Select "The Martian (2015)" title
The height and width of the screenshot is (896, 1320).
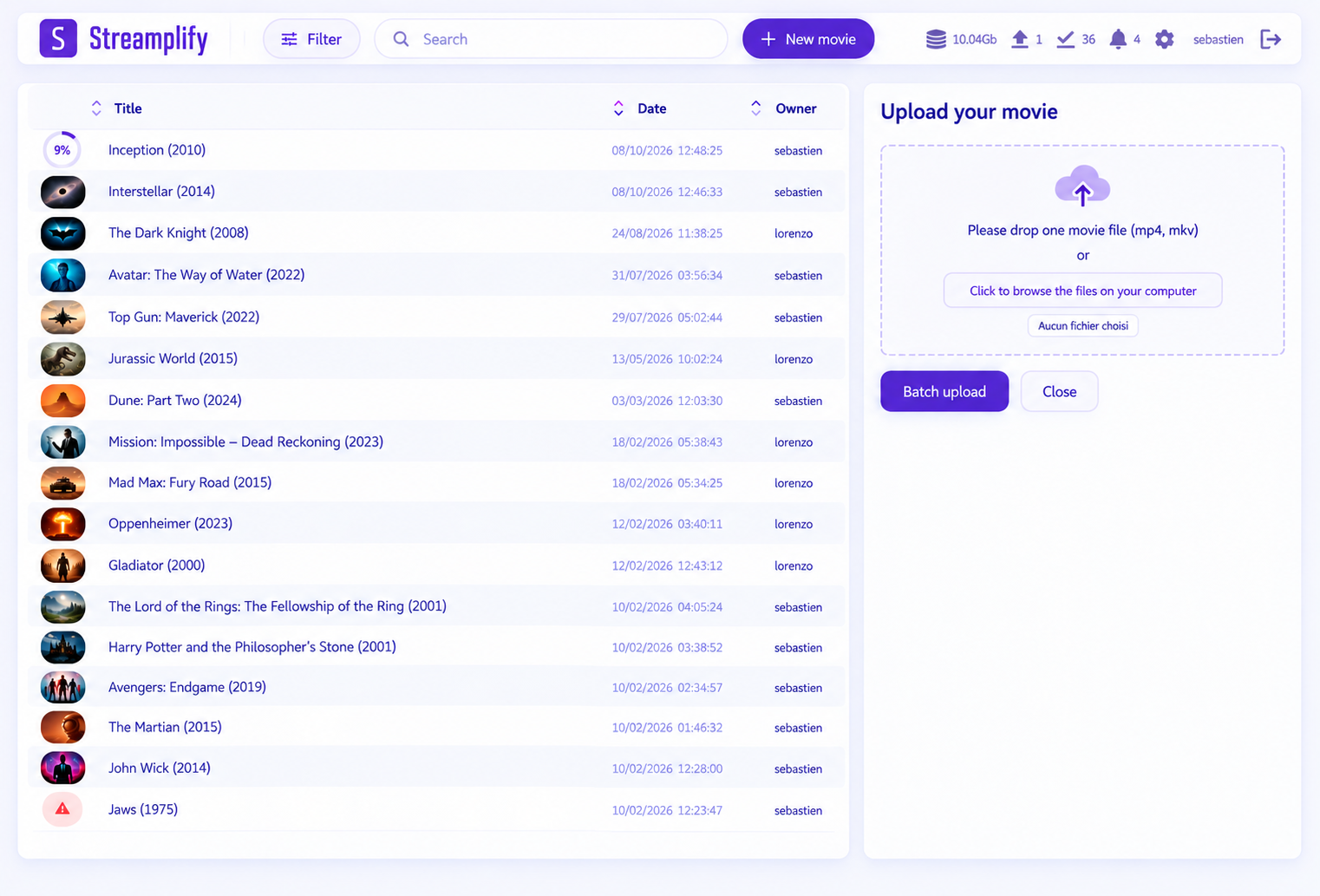[x=165, y=727]
